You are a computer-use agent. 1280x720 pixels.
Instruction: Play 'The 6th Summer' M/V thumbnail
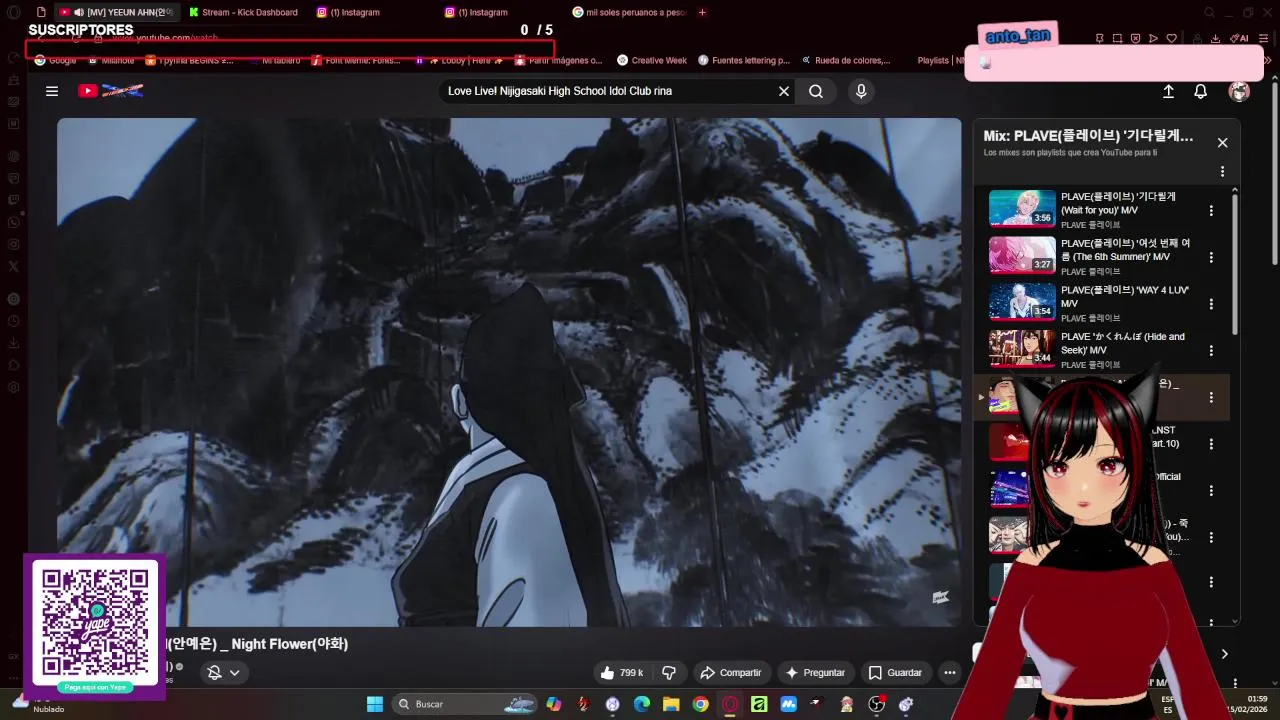1022,255
